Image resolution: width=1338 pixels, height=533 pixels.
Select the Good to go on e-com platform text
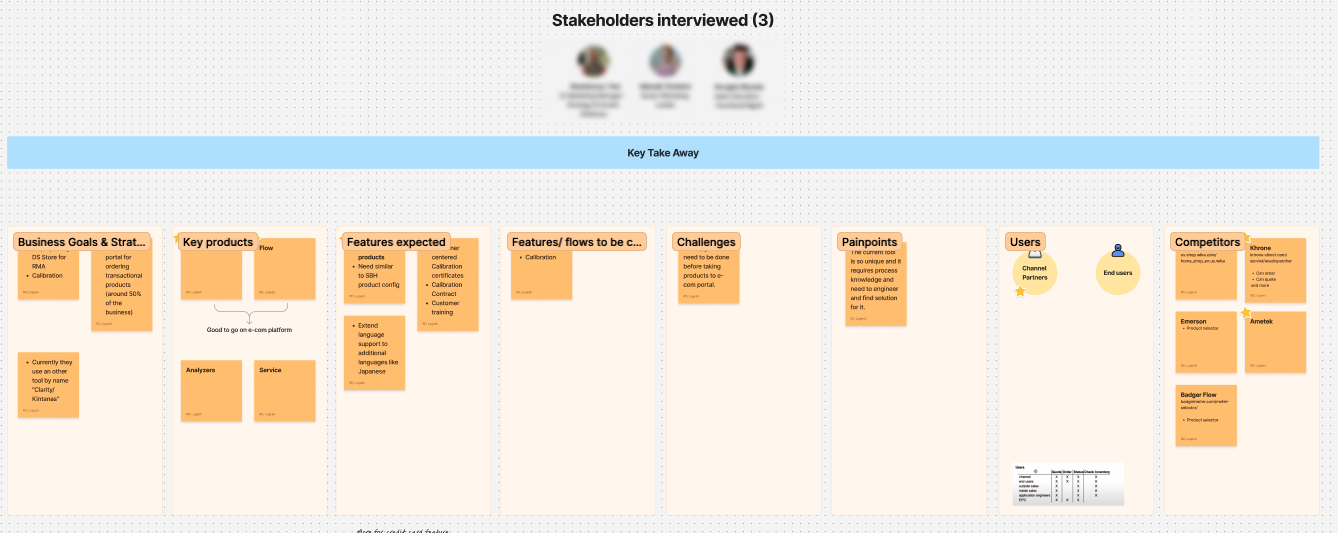(248, 330)
